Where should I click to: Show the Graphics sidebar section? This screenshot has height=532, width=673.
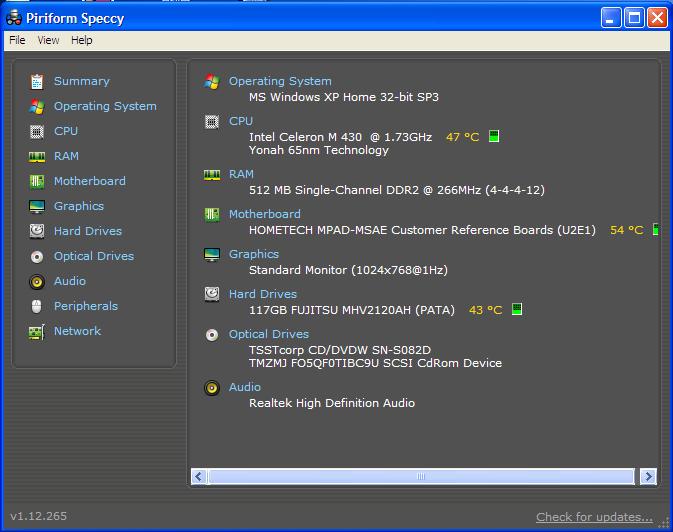79,206
